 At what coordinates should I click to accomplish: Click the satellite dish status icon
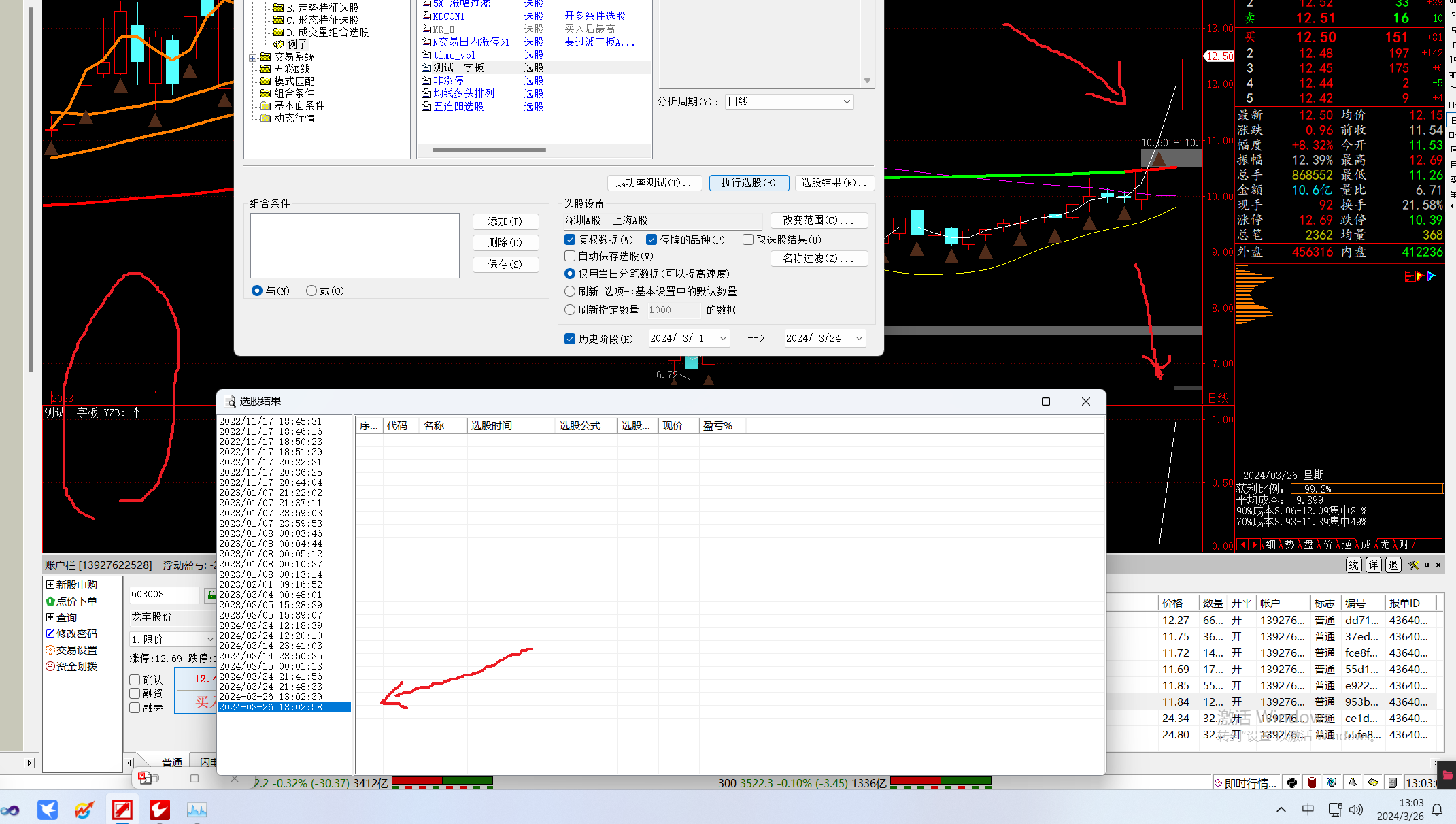click(1332, 782)
